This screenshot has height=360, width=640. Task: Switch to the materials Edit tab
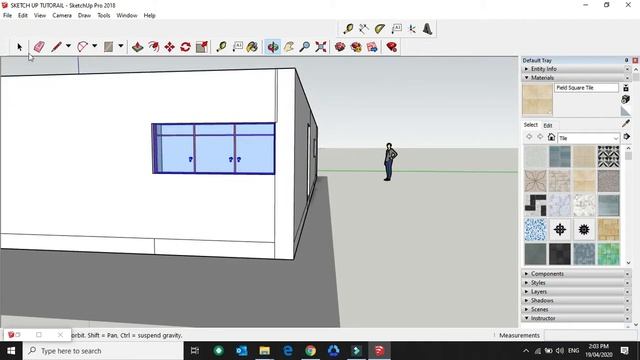coord(548,125)
